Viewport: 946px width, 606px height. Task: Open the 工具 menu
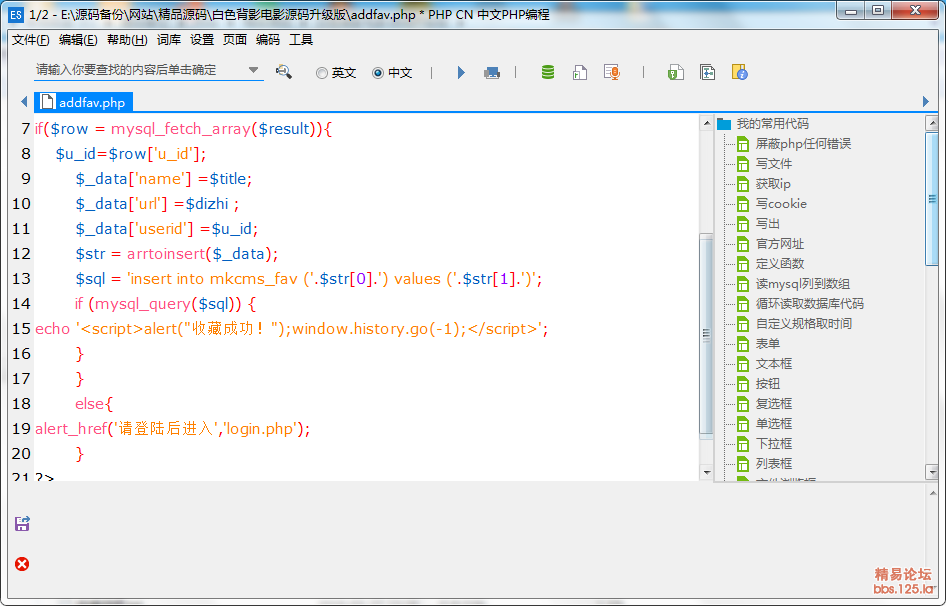(x=301, y=40)
